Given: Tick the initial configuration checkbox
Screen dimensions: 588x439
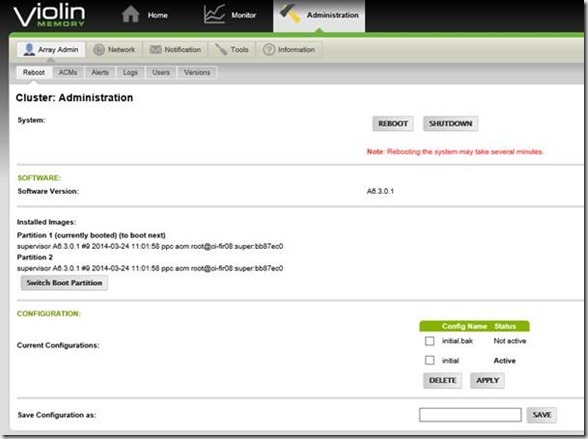Looking at the screenshot, I should (x=430, y=360).
